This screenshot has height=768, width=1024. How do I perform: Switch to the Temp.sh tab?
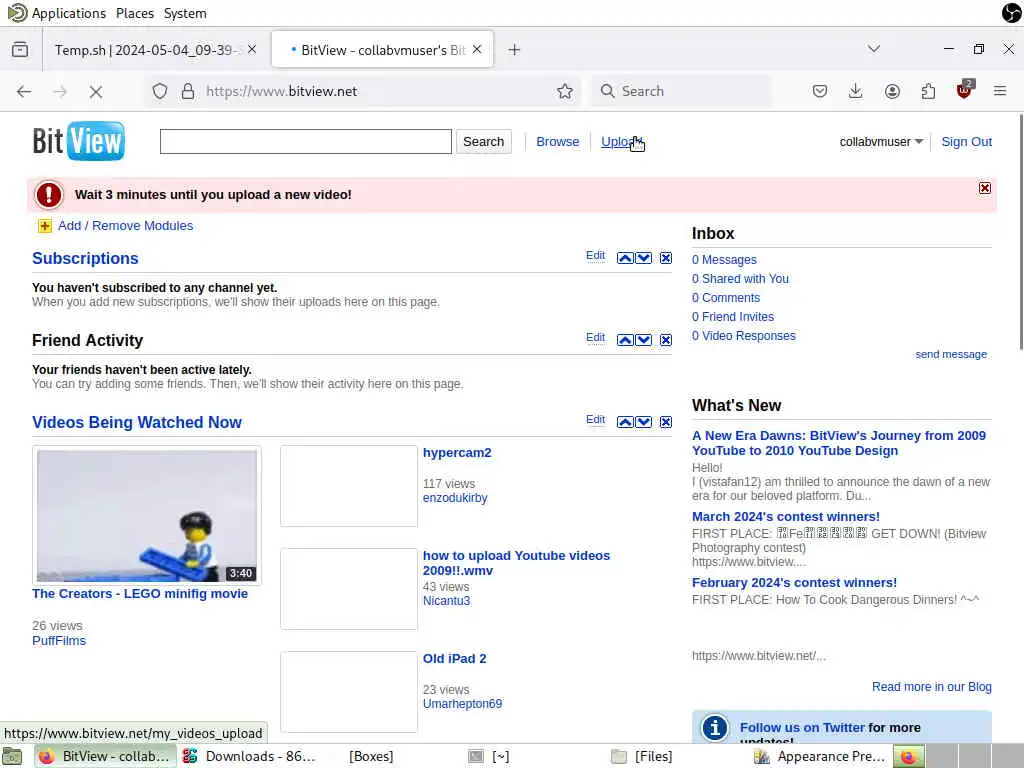pyautogui.click(x=148, y=50)
